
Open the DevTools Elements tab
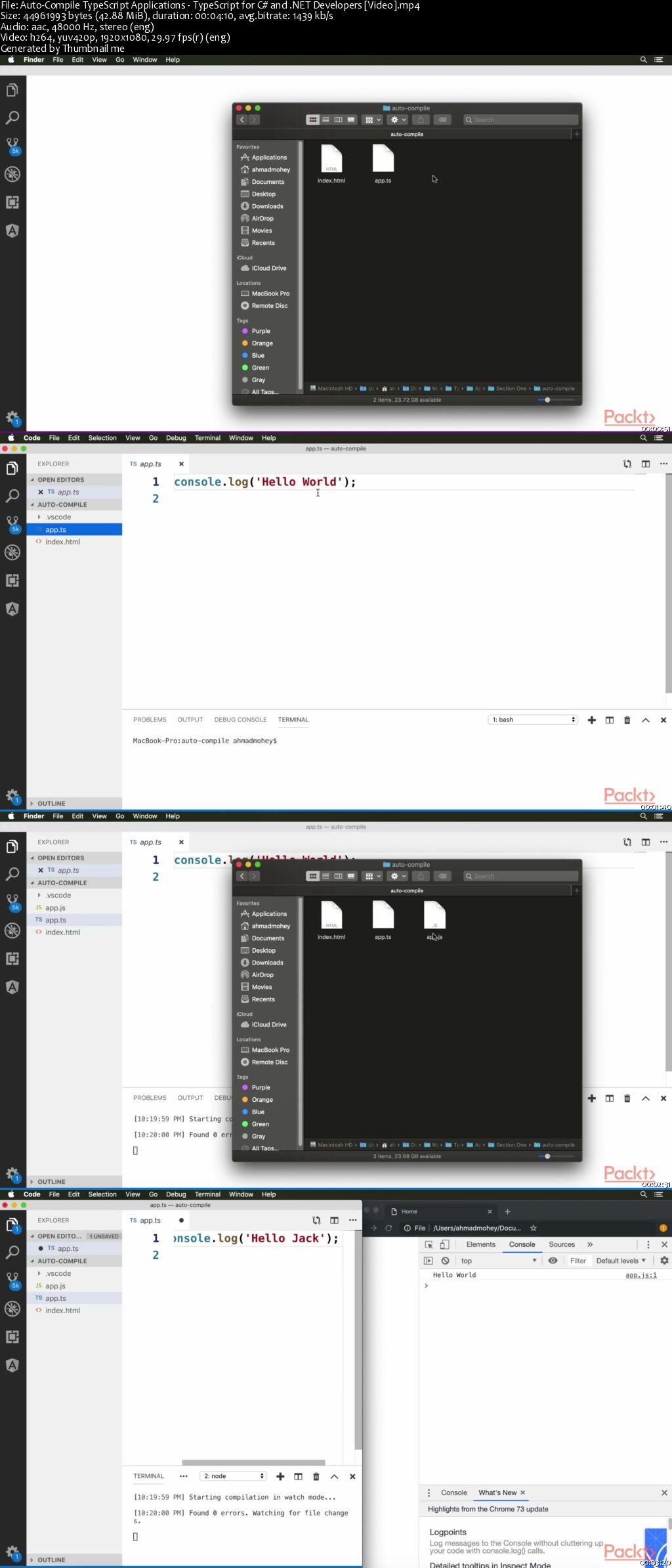point(481,1244)
